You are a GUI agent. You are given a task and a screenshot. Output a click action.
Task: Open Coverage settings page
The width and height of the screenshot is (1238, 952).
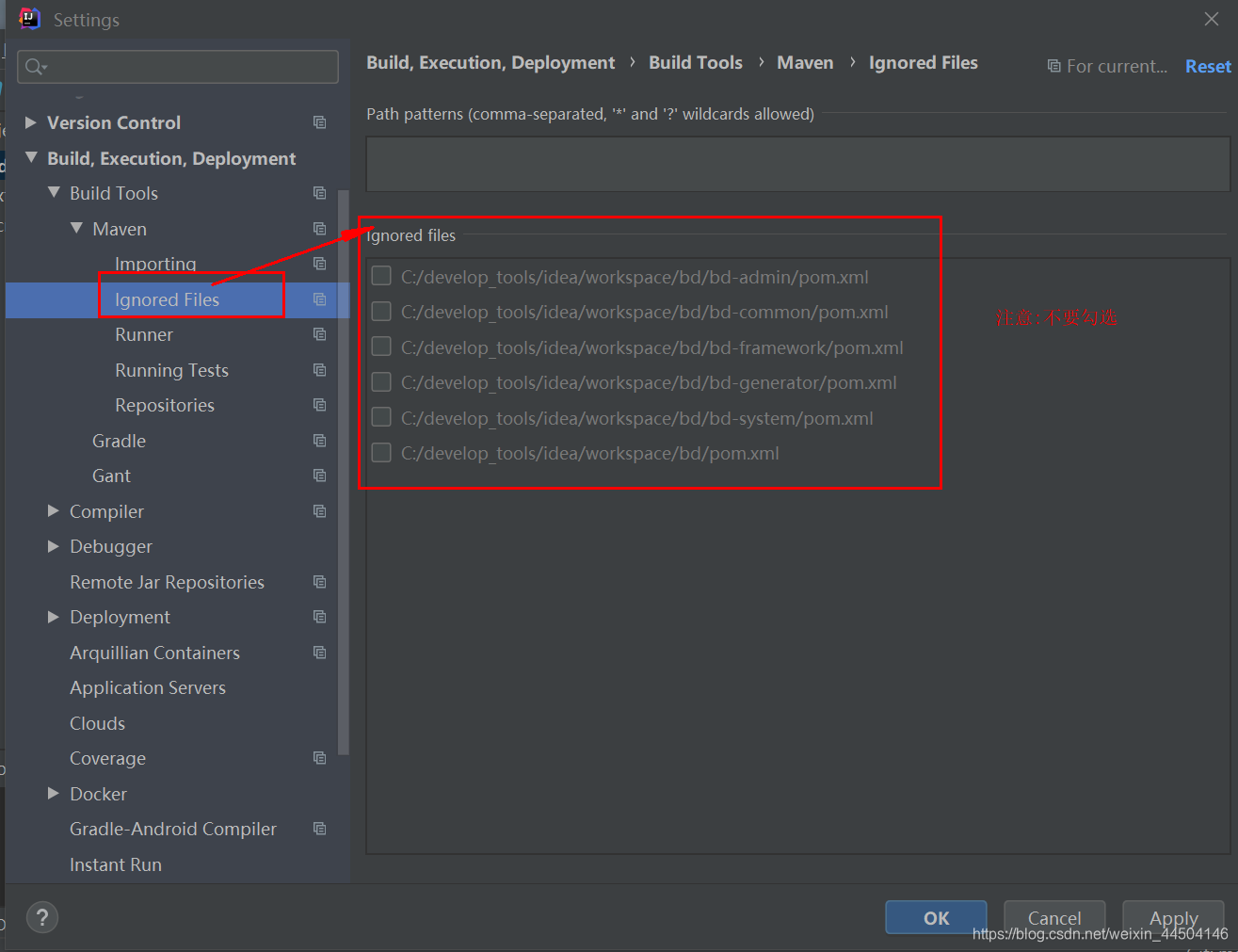(x=107, y=758)
